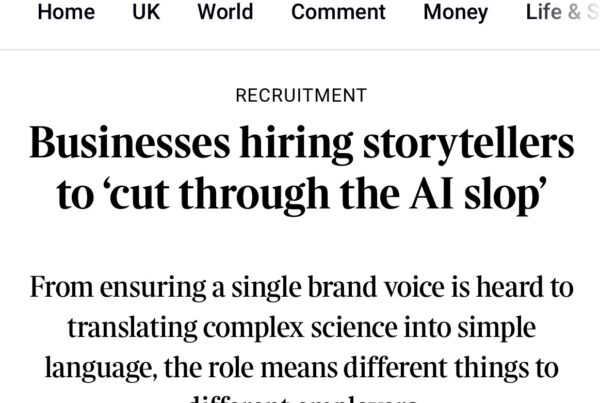Screen dimensions: 600x403
Task: Click the cut-off bottom line of the subheading
Action: 300,396
